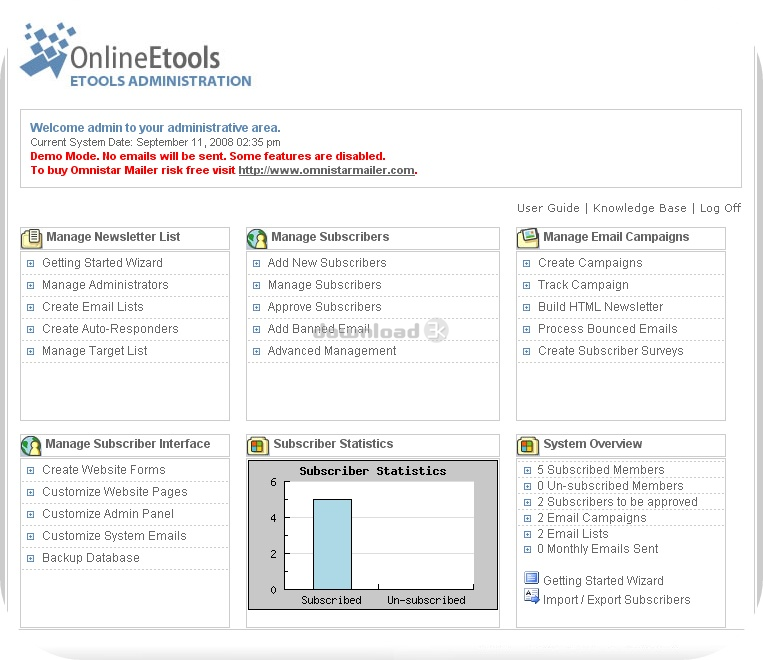The width and height of the screenshot is (763, 660).
Task: Click the Subscriber Statistics header title
Action: pyautogui.click(x=333, y=444)
